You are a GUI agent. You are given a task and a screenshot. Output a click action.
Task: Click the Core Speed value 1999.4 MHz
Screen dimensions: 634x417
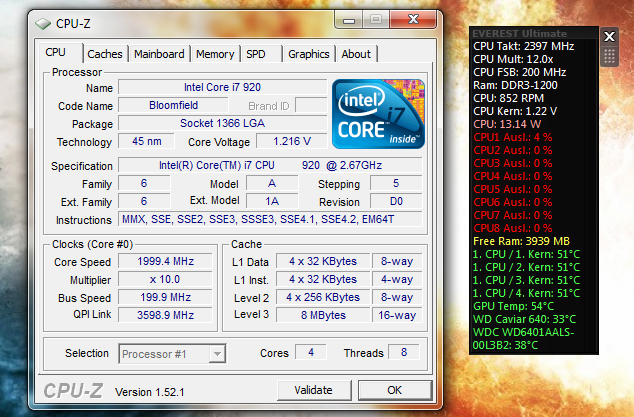(x=165, y=261)
